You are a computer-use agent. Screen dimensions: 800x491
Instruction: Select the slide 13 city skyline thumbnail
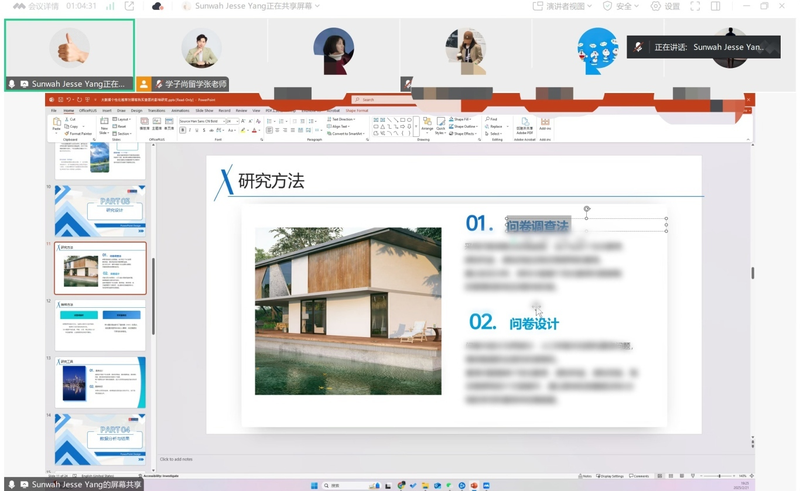click(100, 382)
